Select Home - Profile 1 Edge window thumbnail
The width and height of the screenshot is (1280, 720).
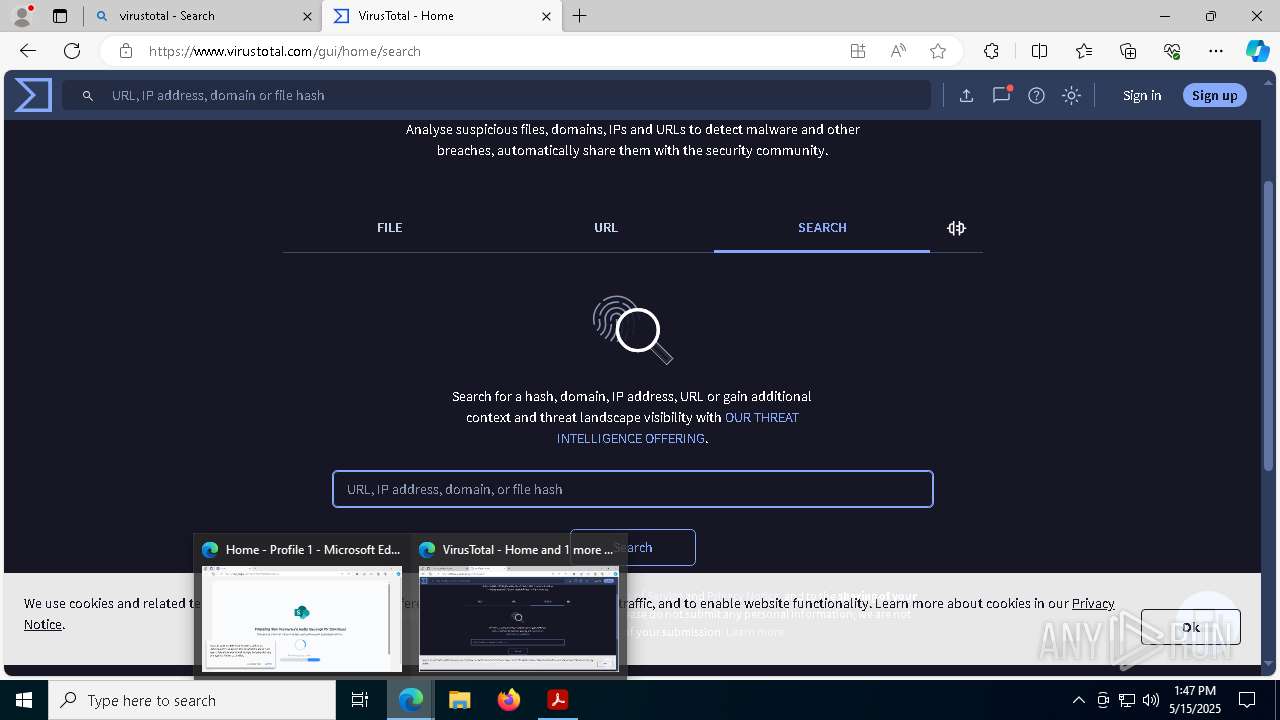(302, 605)
